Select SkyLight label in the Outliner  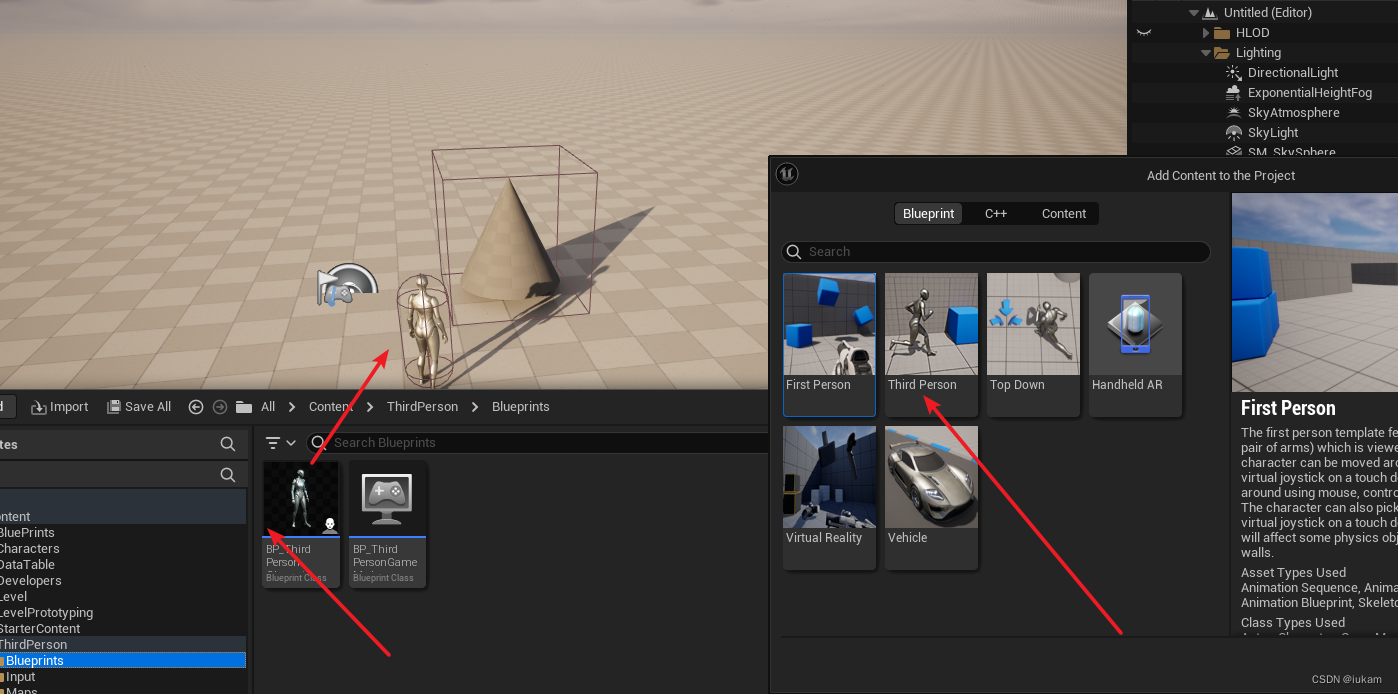point(1273,133)
